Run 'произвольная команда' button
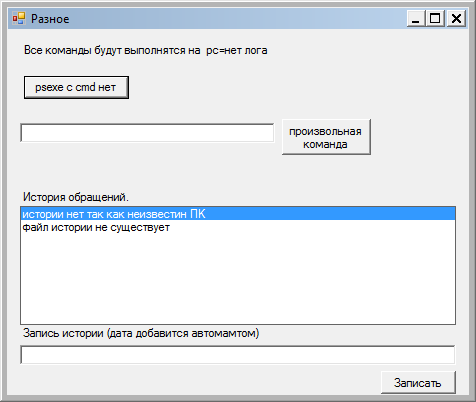This screenshot has height=402, width=476. pyautogui.click(x=326, y=137)
